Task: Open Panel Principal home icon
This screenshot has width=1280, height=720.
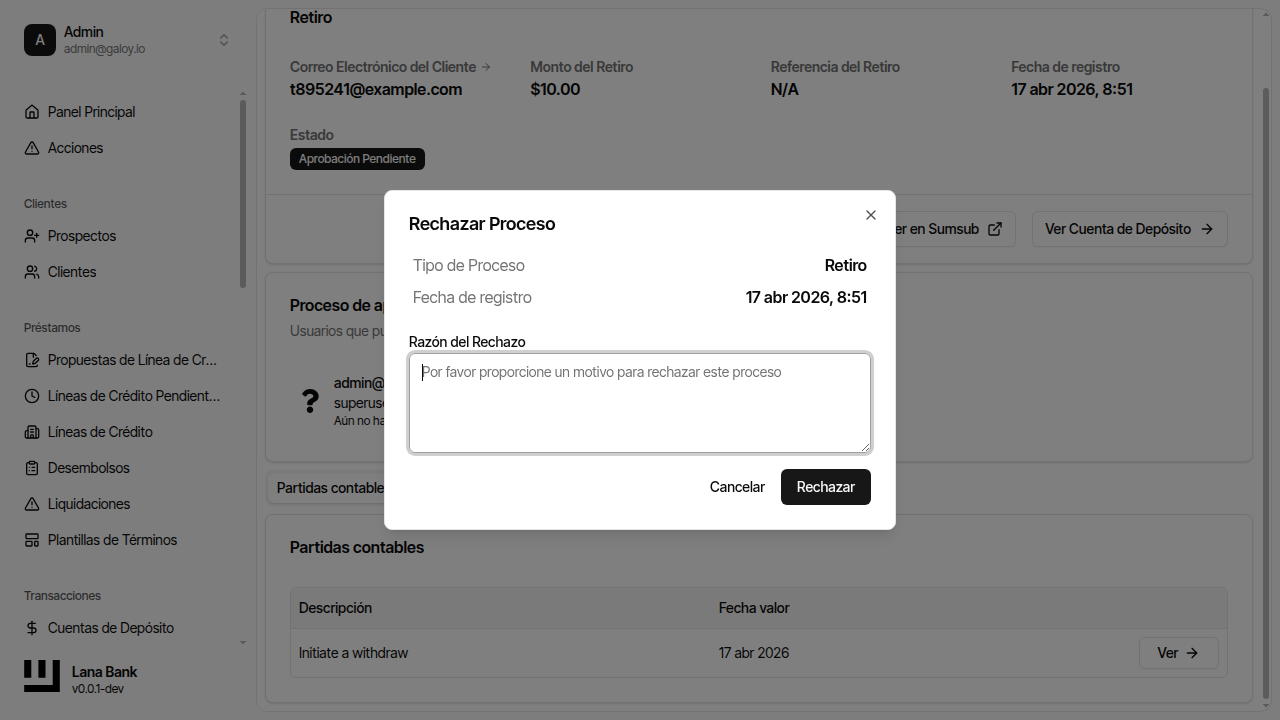Action: point(32,112)
